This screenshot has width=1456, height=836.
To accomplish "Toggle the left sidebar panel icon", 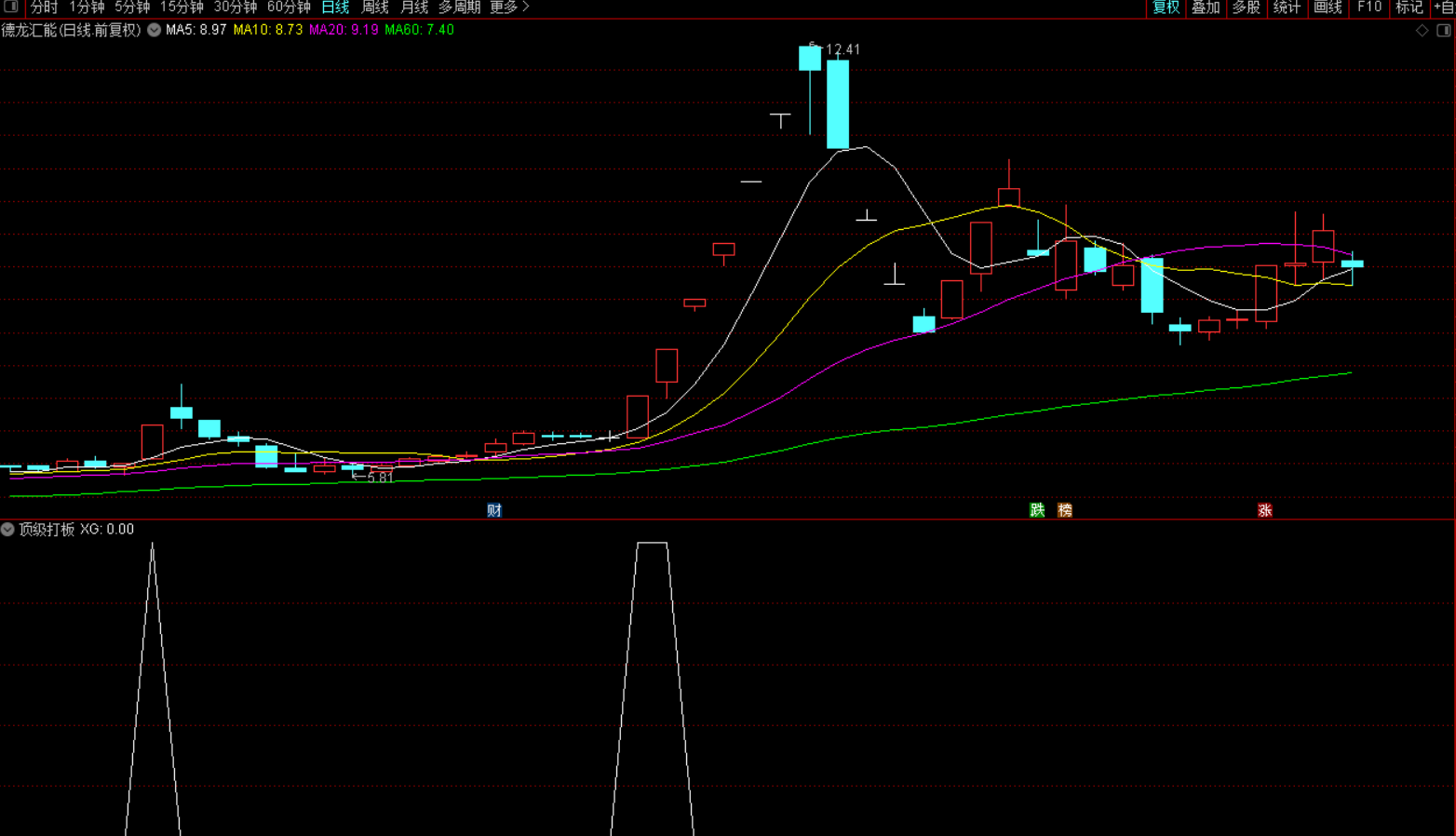I will 11,7.
